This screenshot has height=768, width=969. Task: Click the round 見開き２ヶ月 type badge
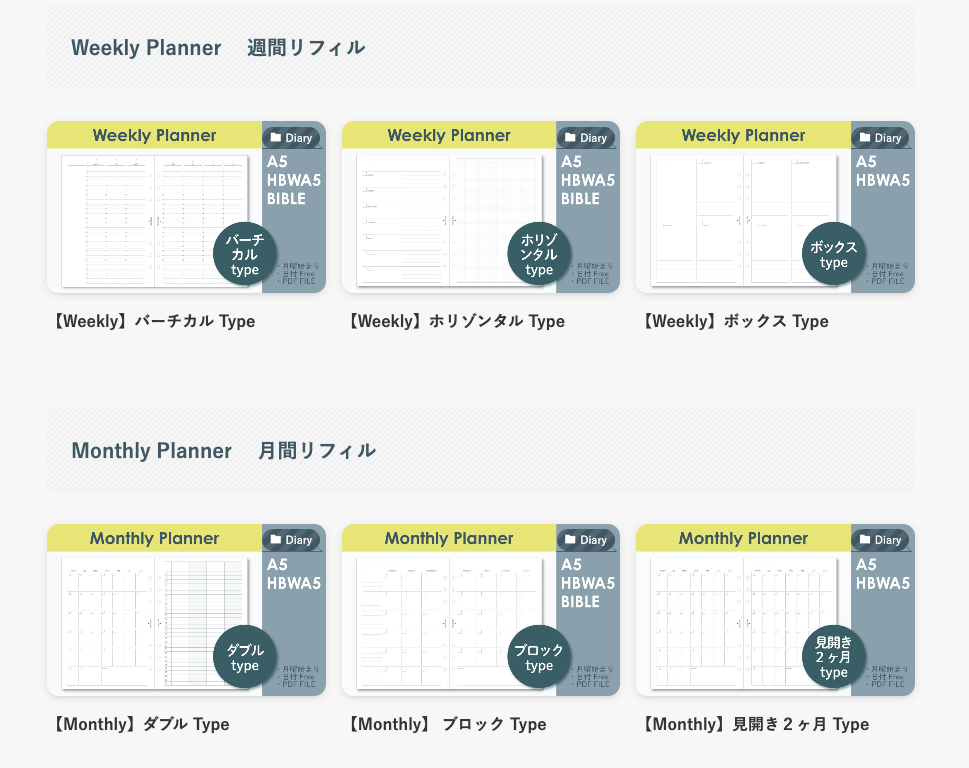[834, 657]
